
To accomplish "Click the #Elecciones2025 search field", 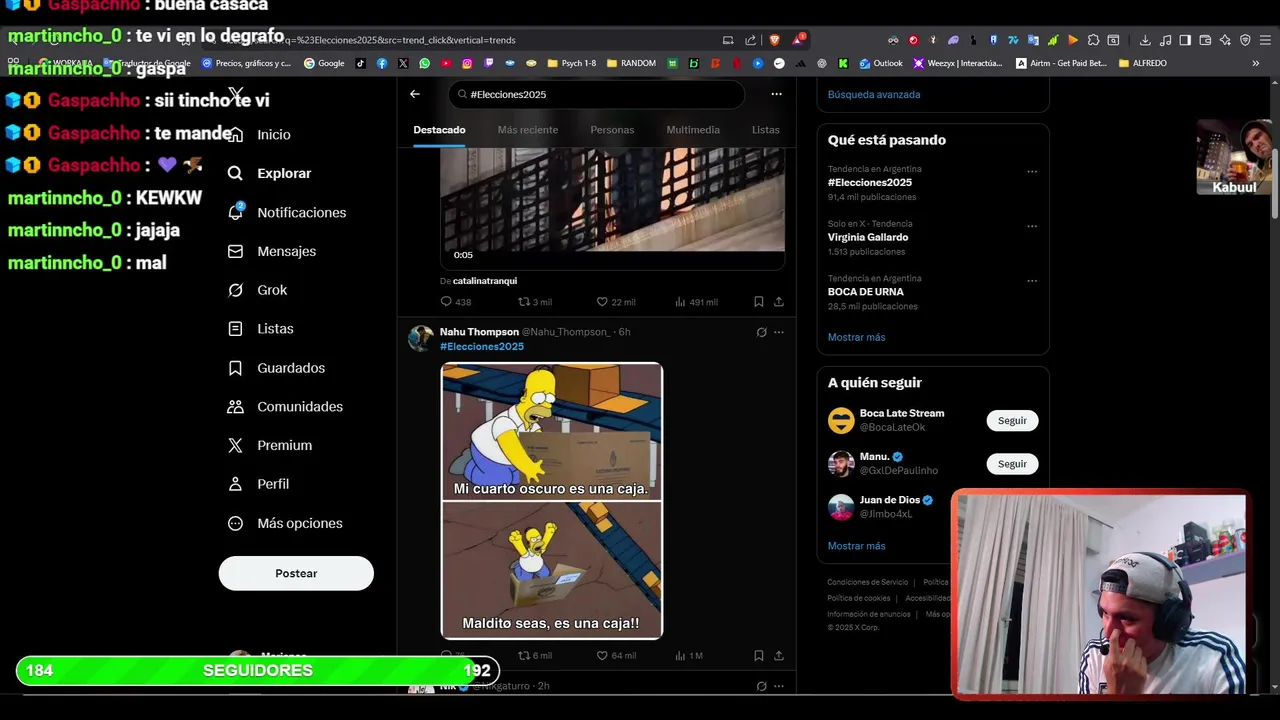I will click(597, 94).
